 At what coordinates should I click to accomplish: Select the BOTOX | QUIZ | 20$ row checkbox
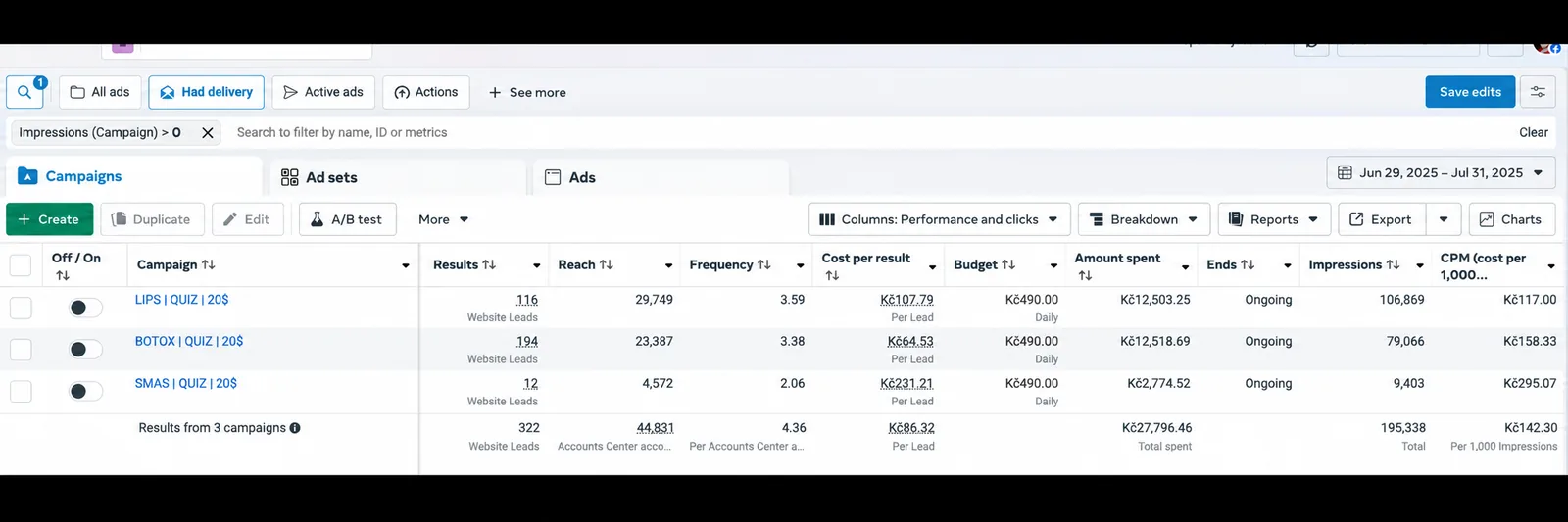pos(21,350)
